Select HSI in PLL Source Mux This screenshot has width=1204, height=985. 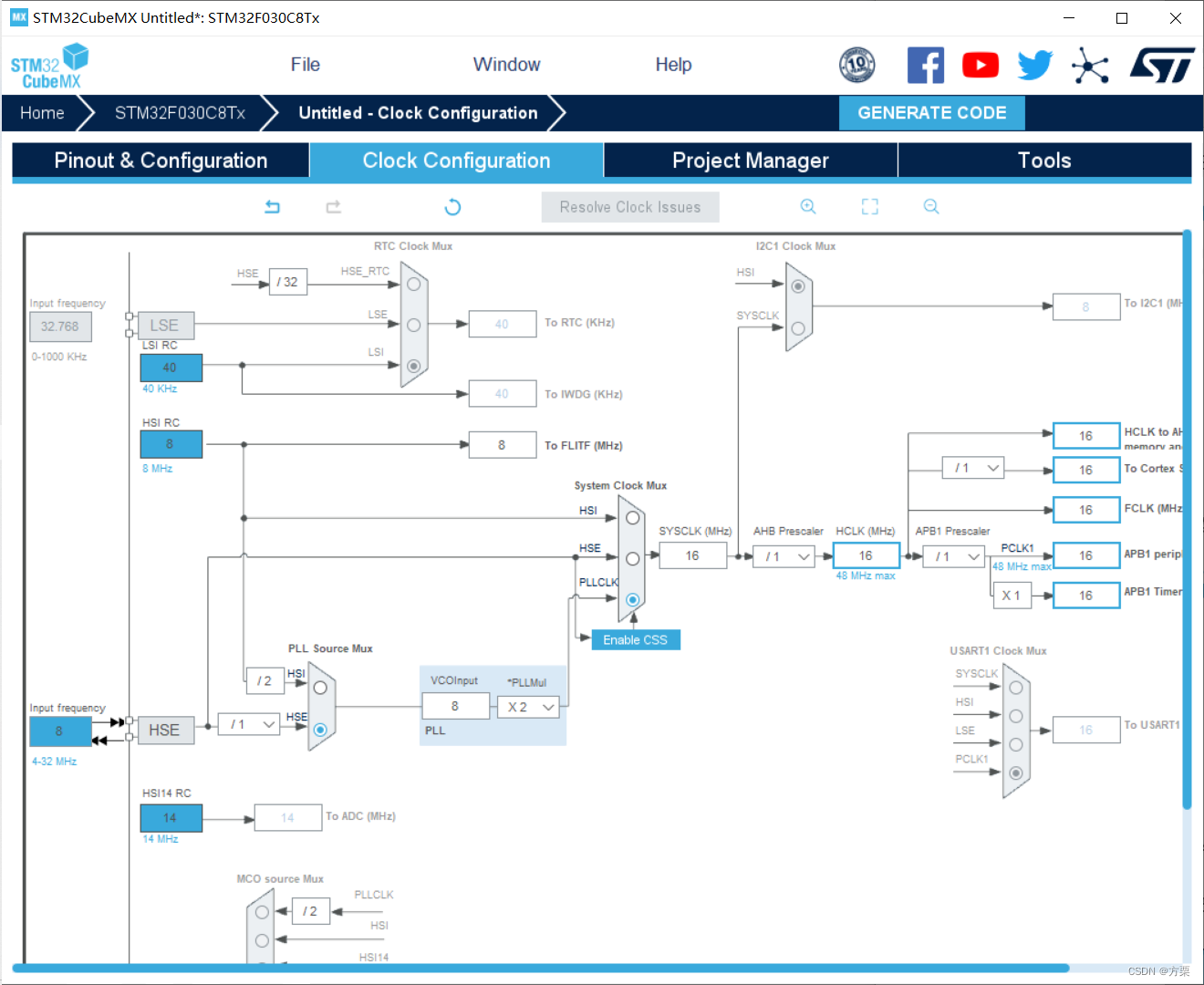pos(320,688)
